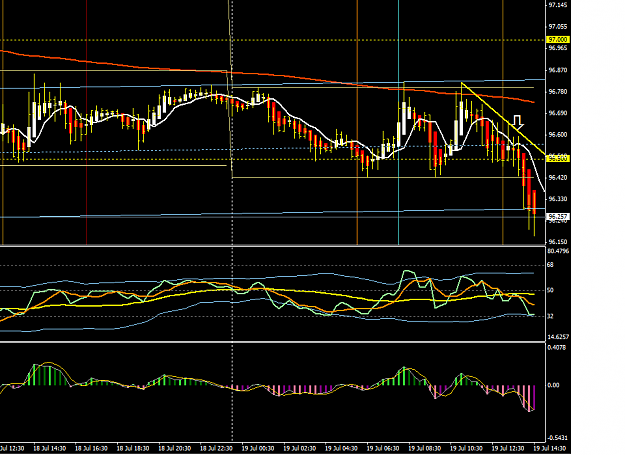The height and width of the screenshot is (455, 625).
Task: Click the 19 Jul 14:30 time label
Action: [x=549, y=448]
